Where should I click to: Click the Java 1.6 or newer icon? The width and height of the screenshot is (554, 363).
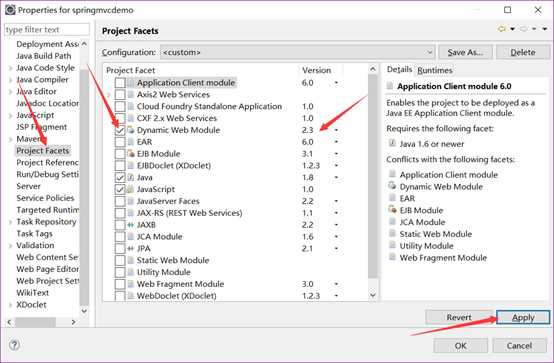[x=392, y=143]
